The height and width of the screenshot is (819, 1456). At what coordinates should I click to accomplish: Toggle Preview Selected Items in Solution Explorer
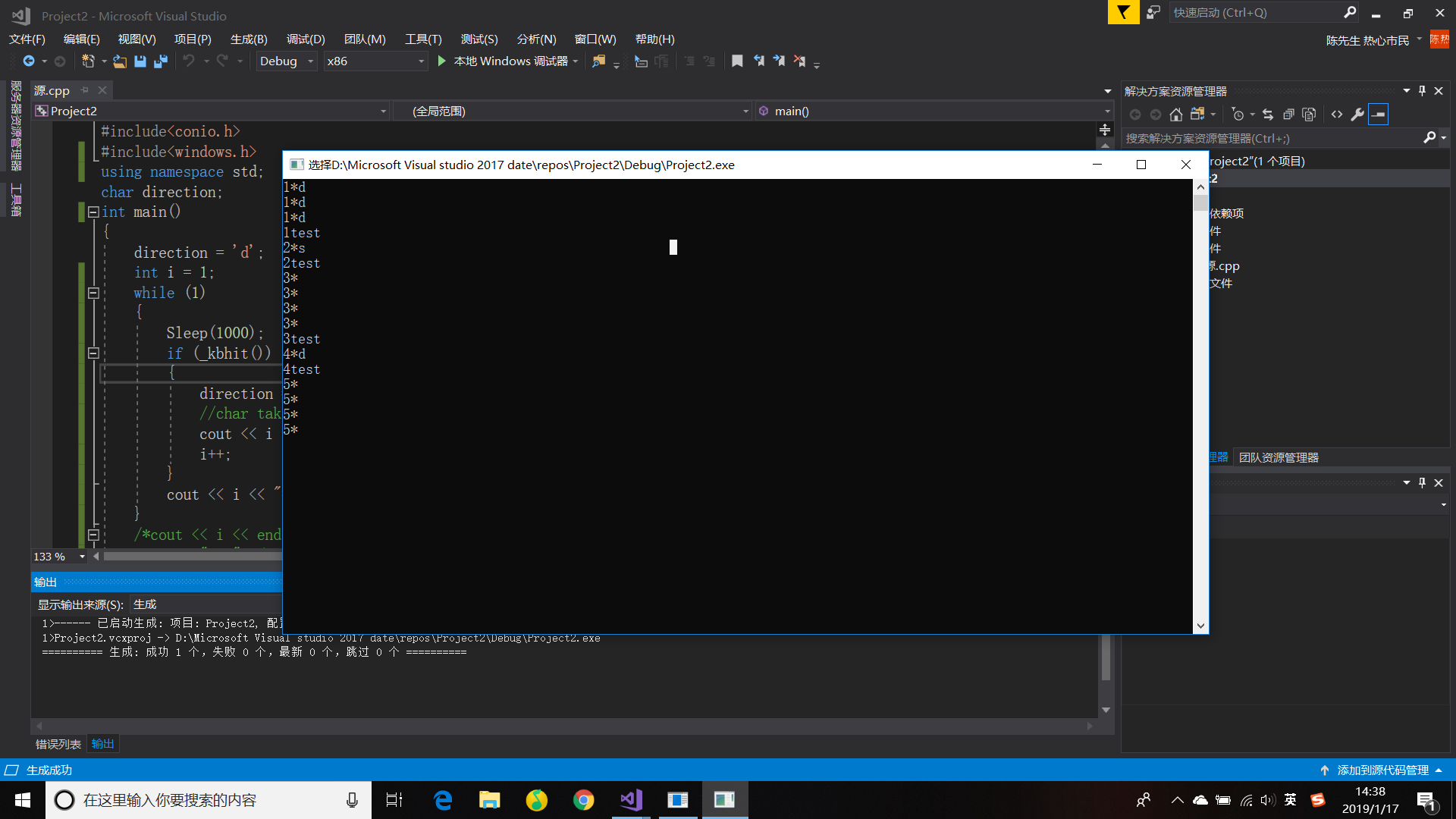point(1378,115)
